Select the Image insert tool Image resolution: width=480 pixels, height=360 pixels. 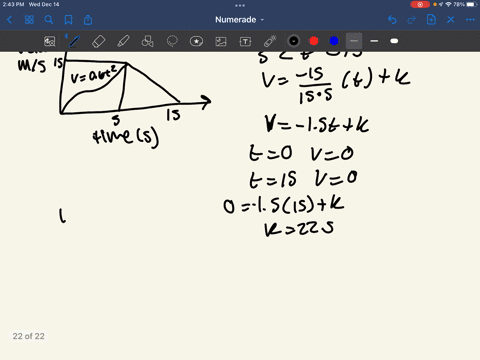pos(221,41)
